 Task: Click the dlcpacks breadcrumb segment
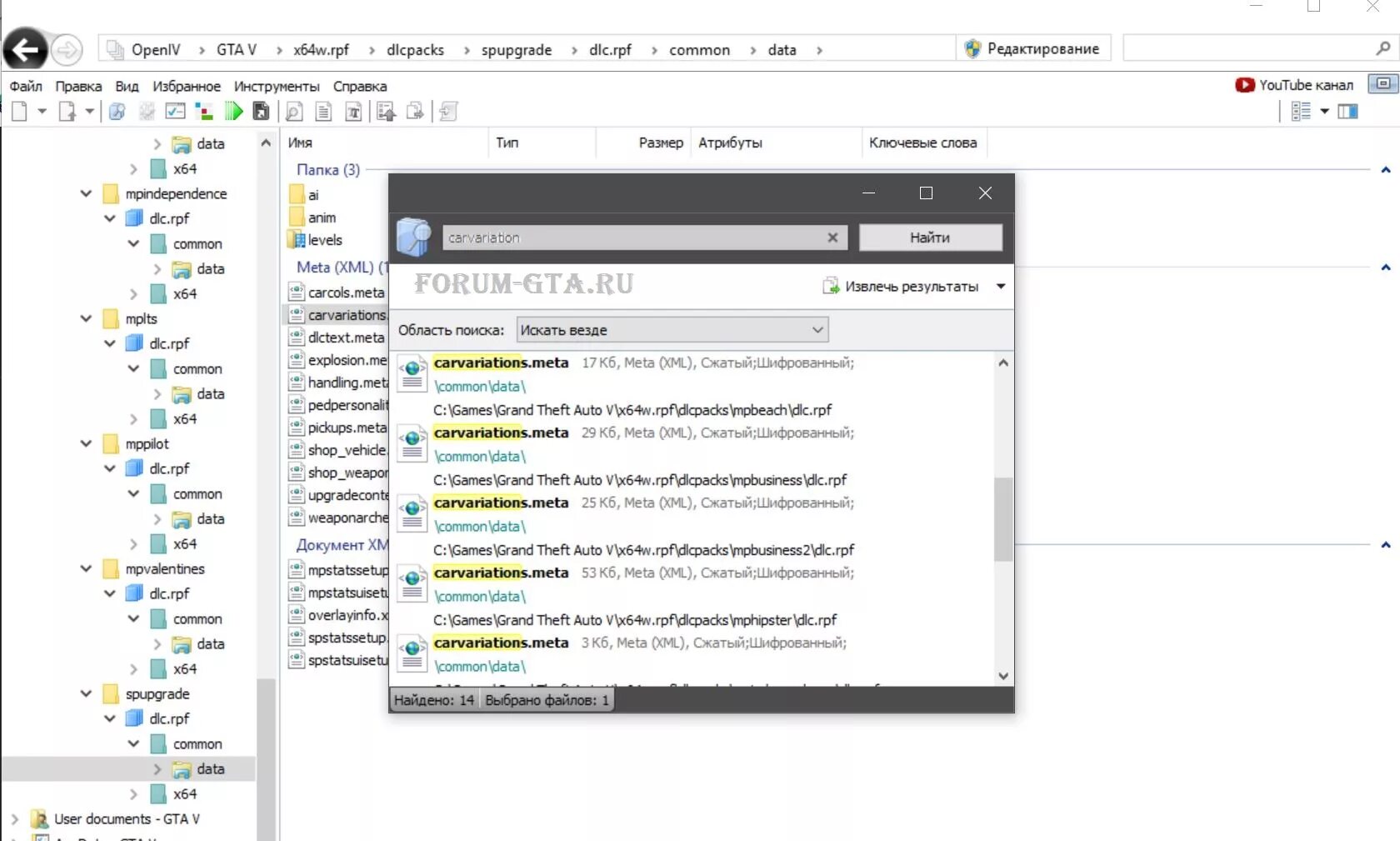pos(415,50)
